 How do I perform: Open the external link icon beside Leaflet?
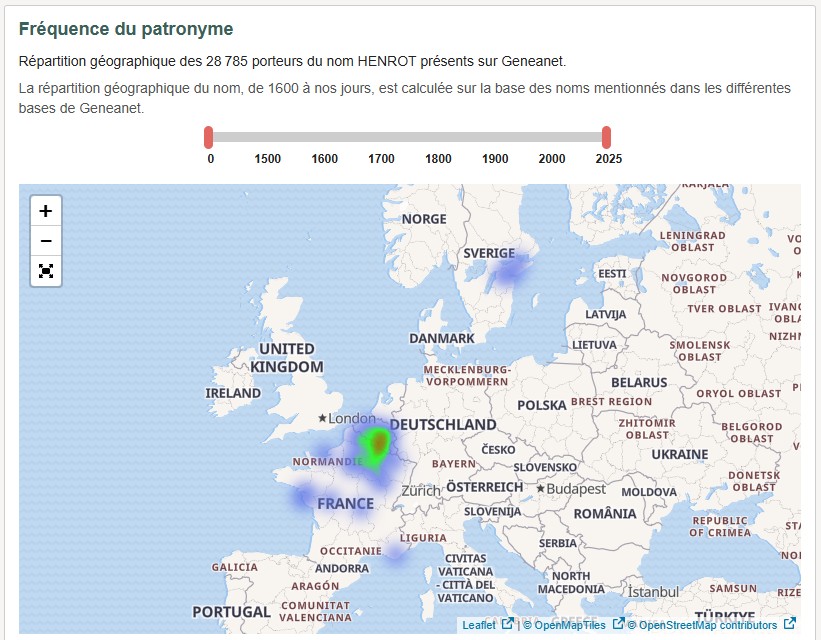[x=505, y=623]
